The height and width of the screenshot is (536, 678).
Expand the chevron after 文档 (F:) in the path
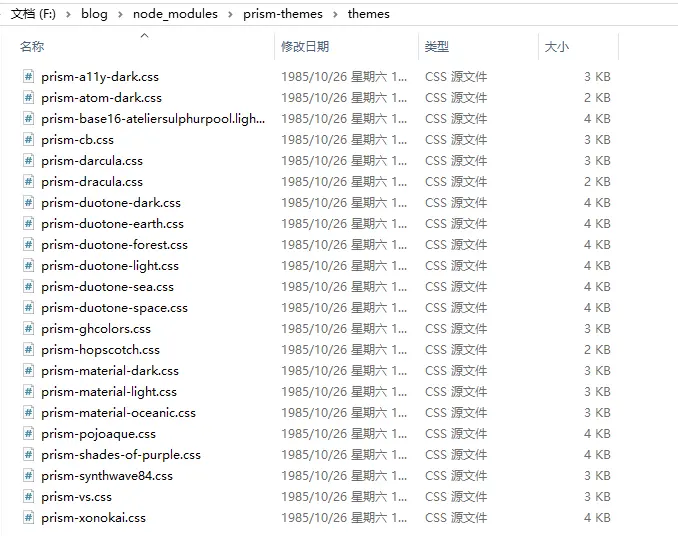[68, 14]
